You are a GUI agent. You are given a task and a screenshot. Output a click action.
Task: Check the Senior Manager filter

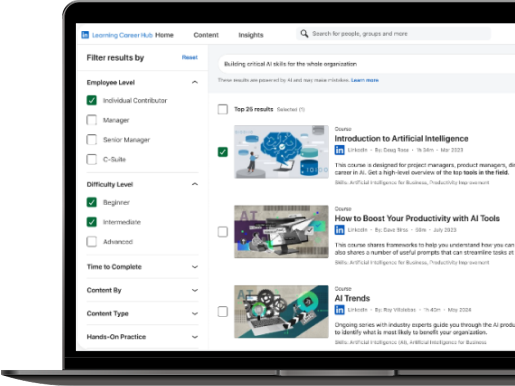tap(92, 140)
